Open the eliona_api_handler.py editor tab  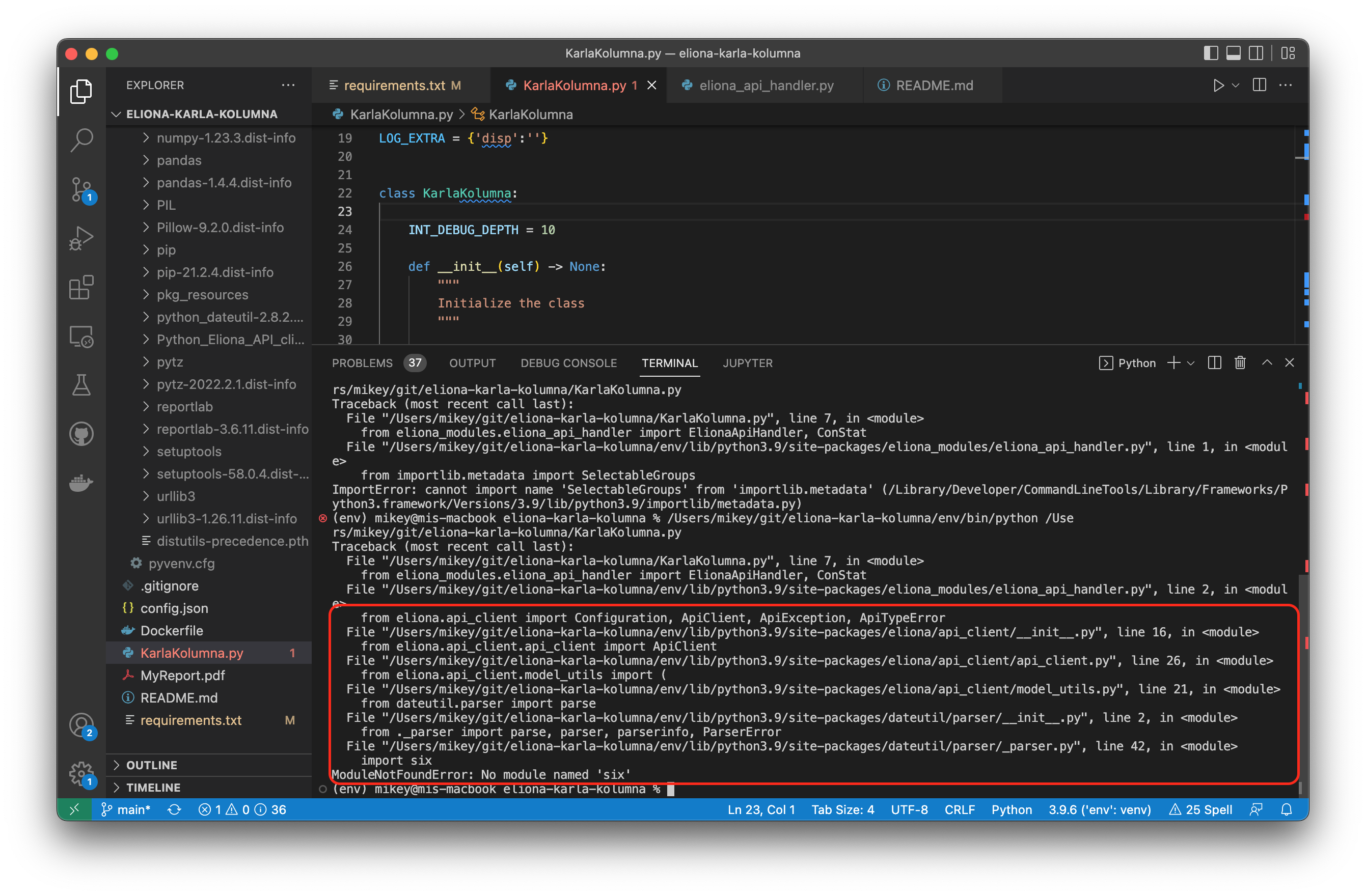click(766, 86)
